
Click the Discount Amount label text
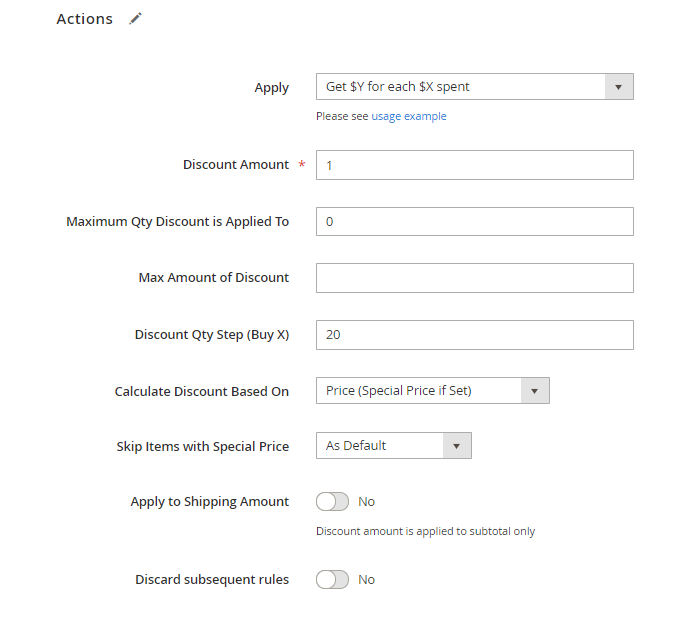coord(236,165)
